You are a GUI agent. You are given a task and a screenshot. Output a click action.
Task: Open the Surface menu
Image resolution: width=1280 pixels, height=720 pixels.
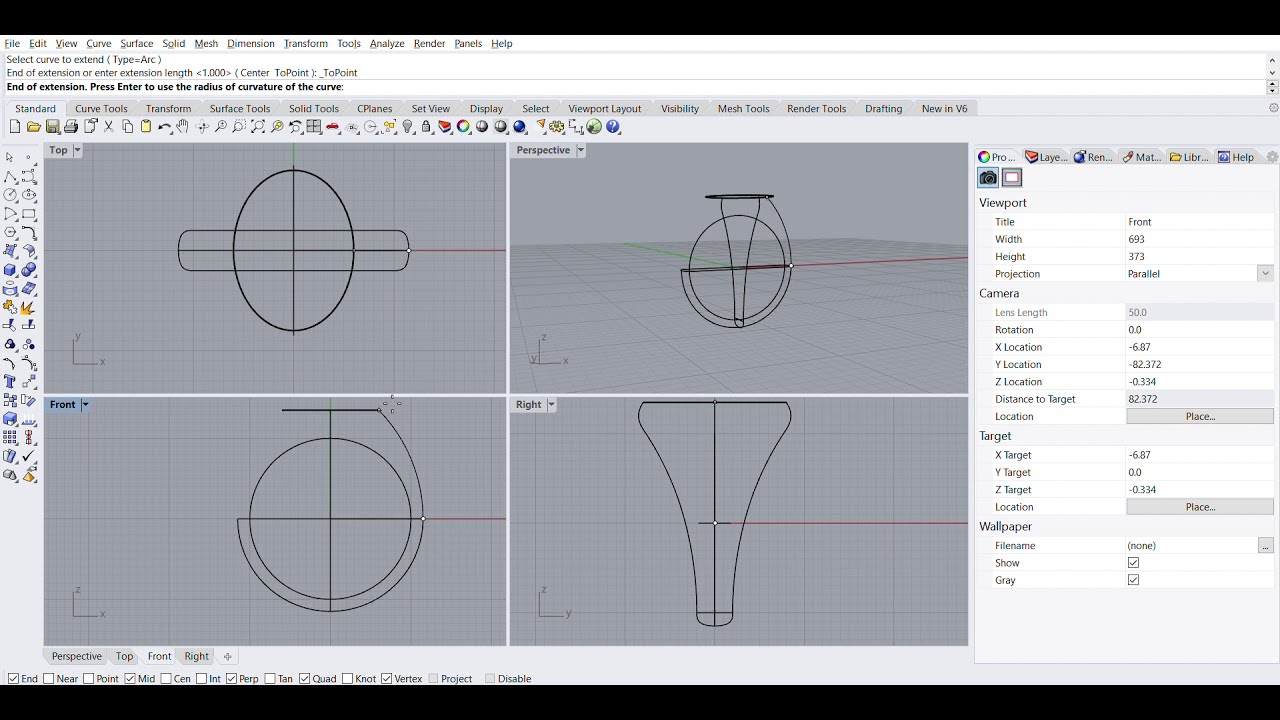pyautogui.click(x=137, y=44)
